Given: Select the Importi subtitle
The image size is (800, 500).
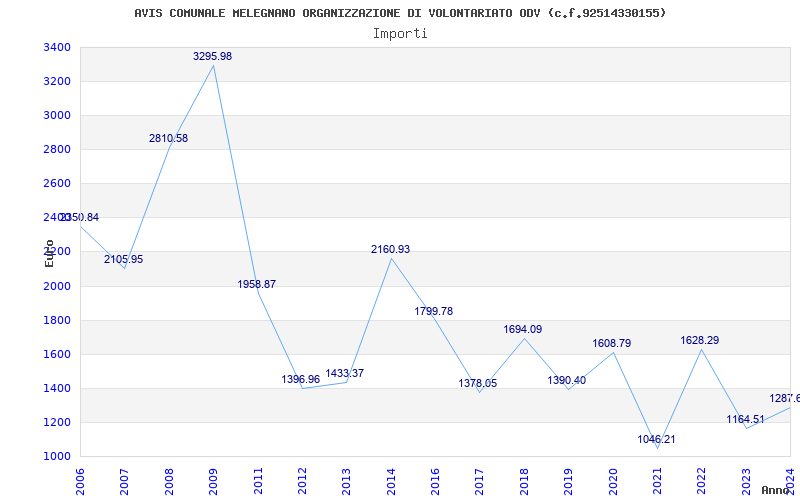Looking at the screenshot, I should tap(400, 34).
